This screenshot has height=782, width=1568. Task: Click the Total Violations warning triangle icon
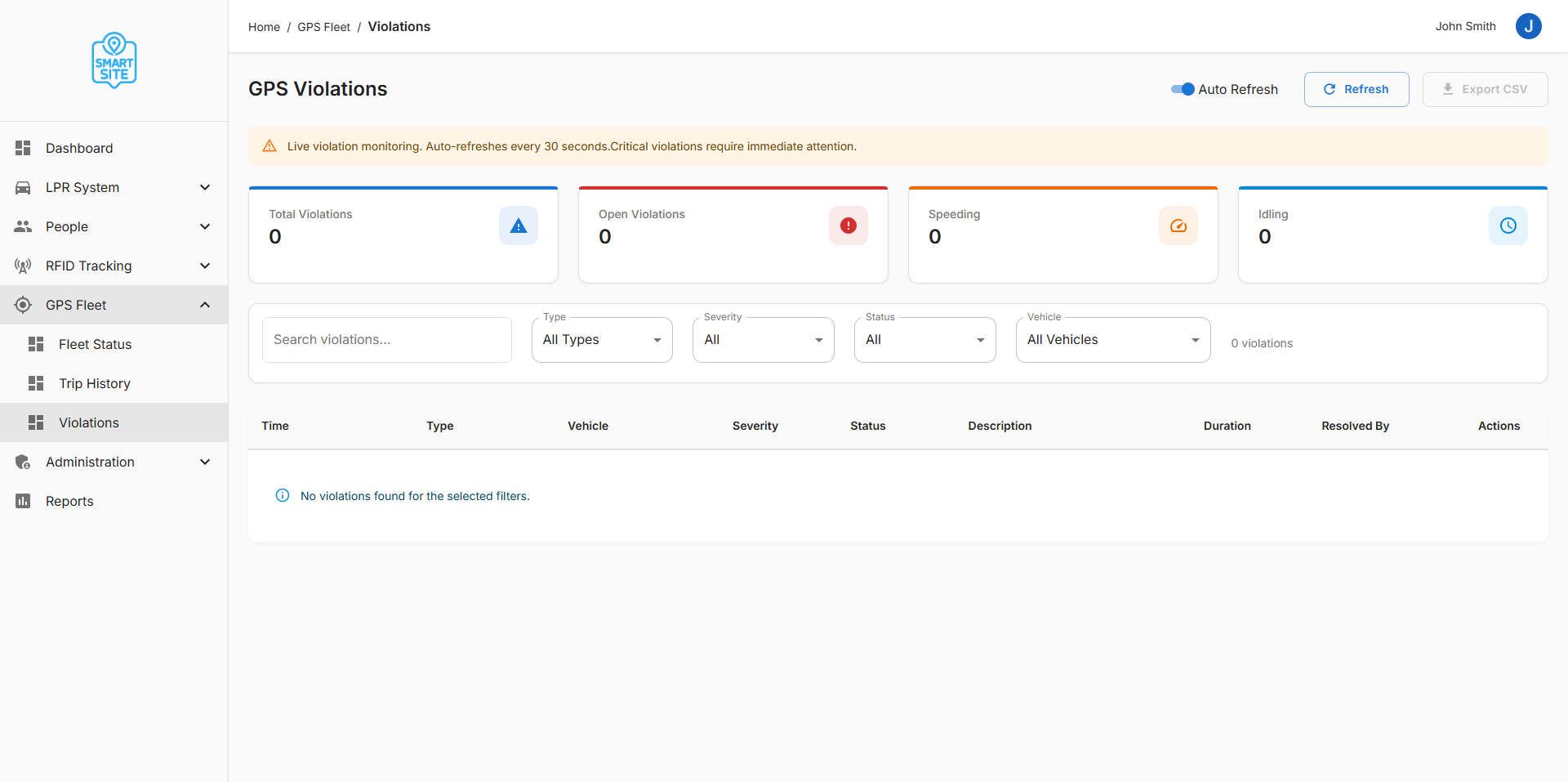pos(519,226)
